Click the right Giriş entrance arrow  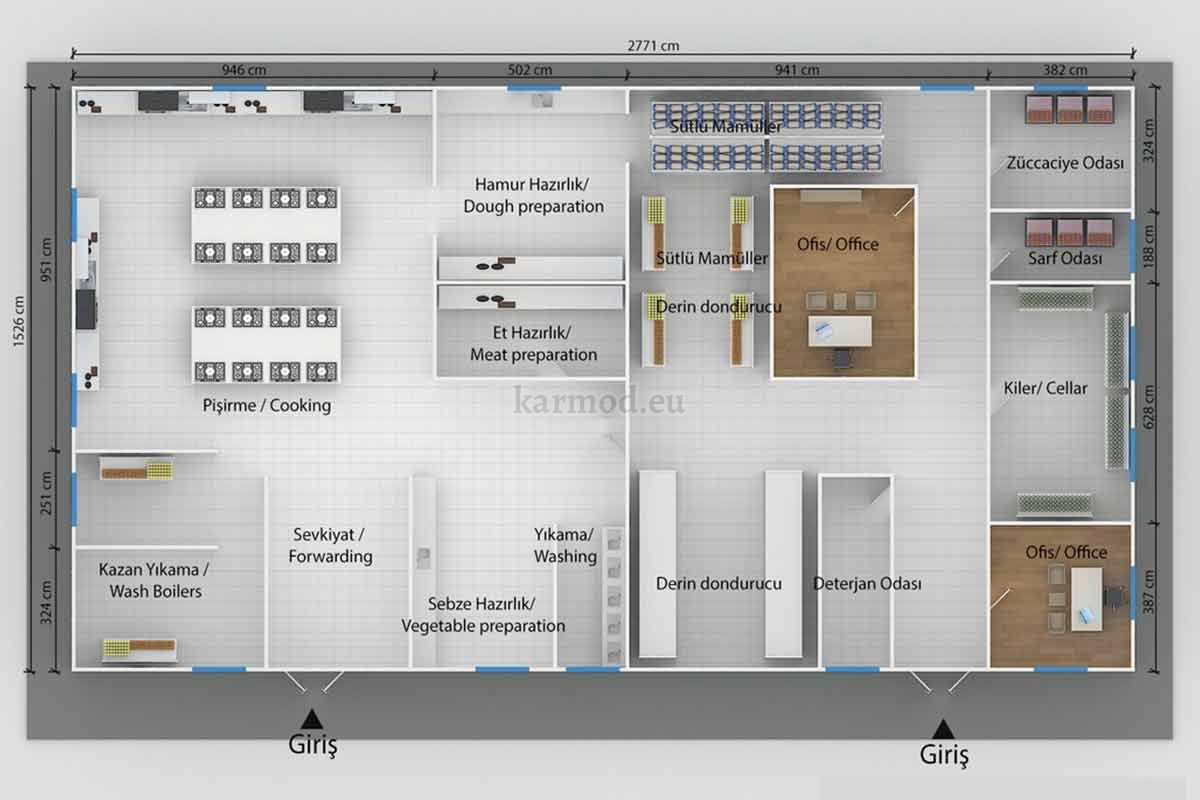pos(942,727)
